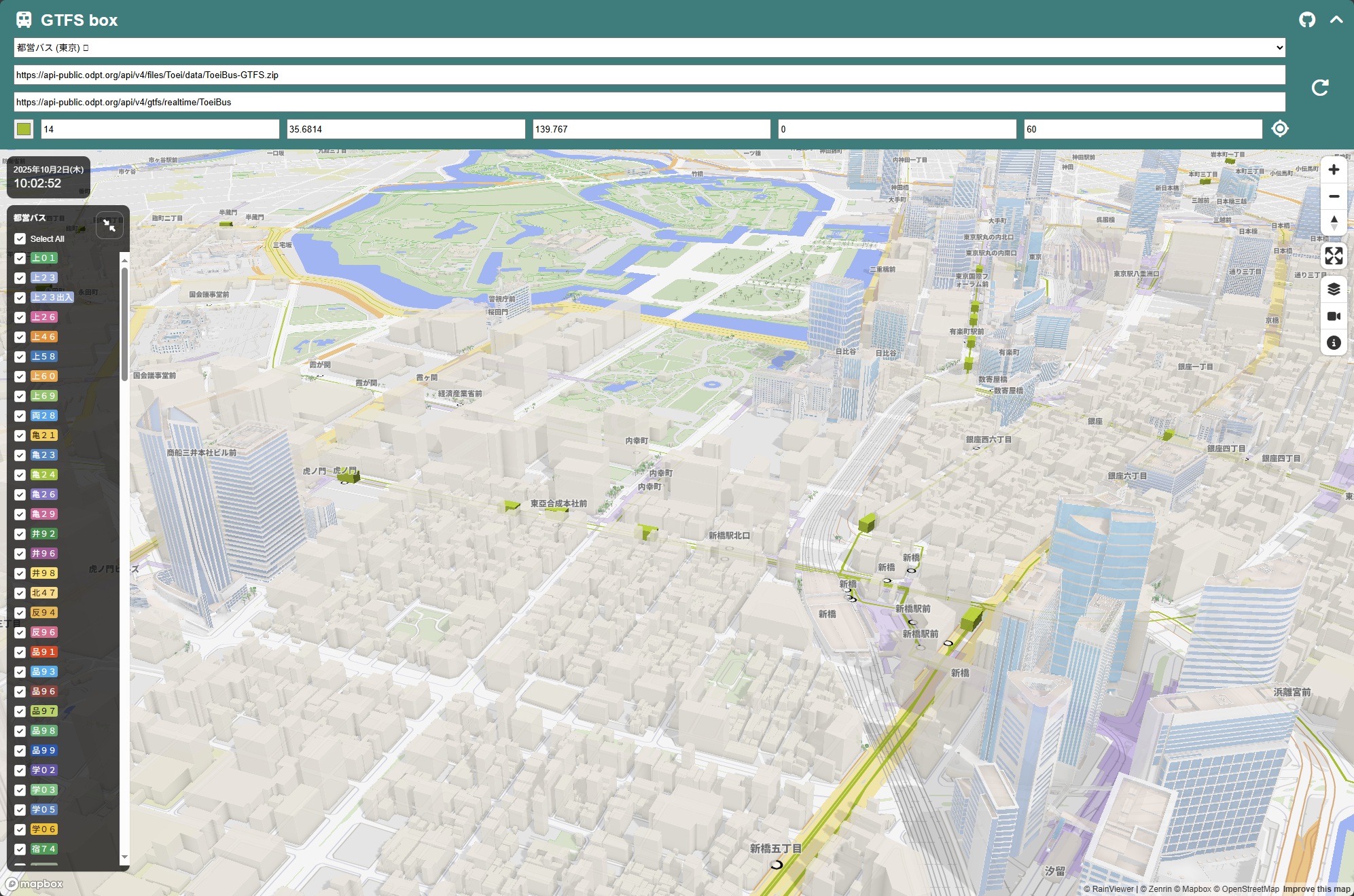This screenshot has height=896, width=1354.
Task: Click the reload data icon
Action: (x=1319, y=88)
